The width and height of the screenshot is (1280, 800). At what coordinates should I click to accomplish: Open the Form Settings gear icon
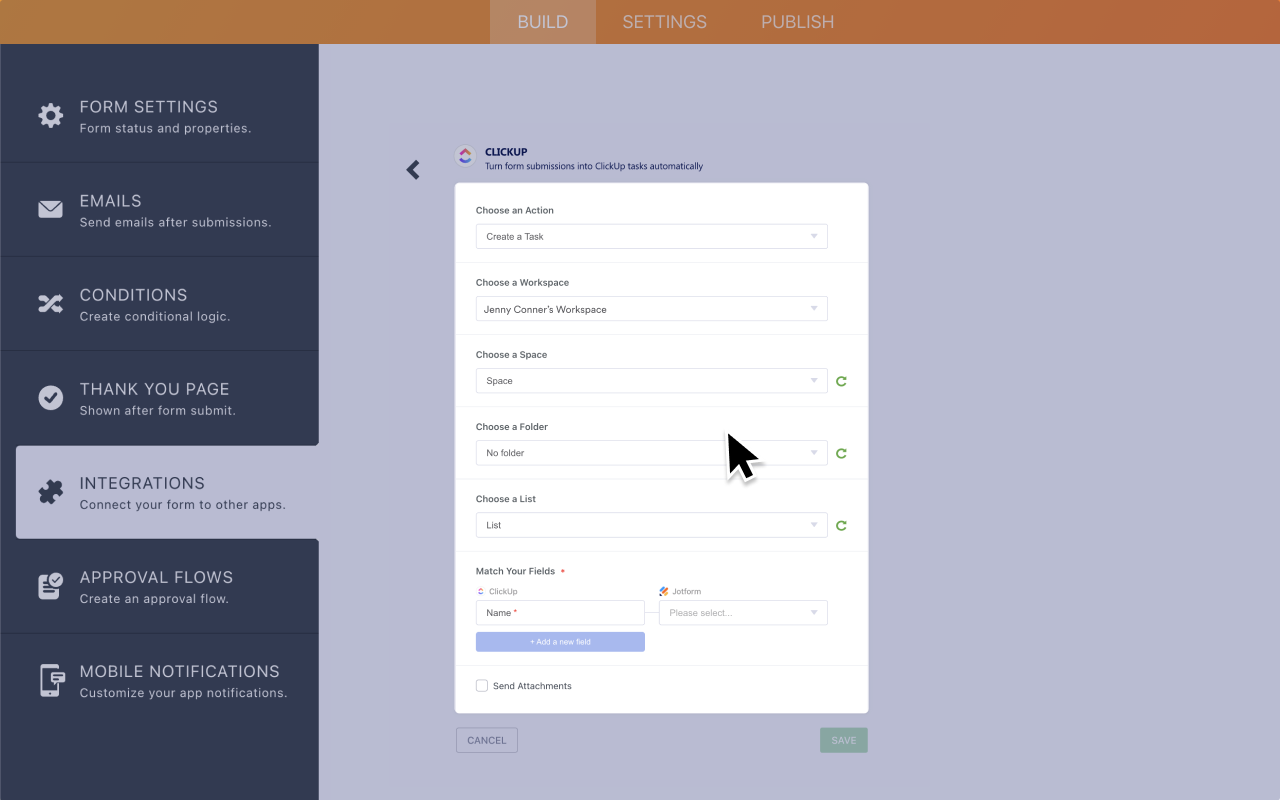[x=50, y=115]
